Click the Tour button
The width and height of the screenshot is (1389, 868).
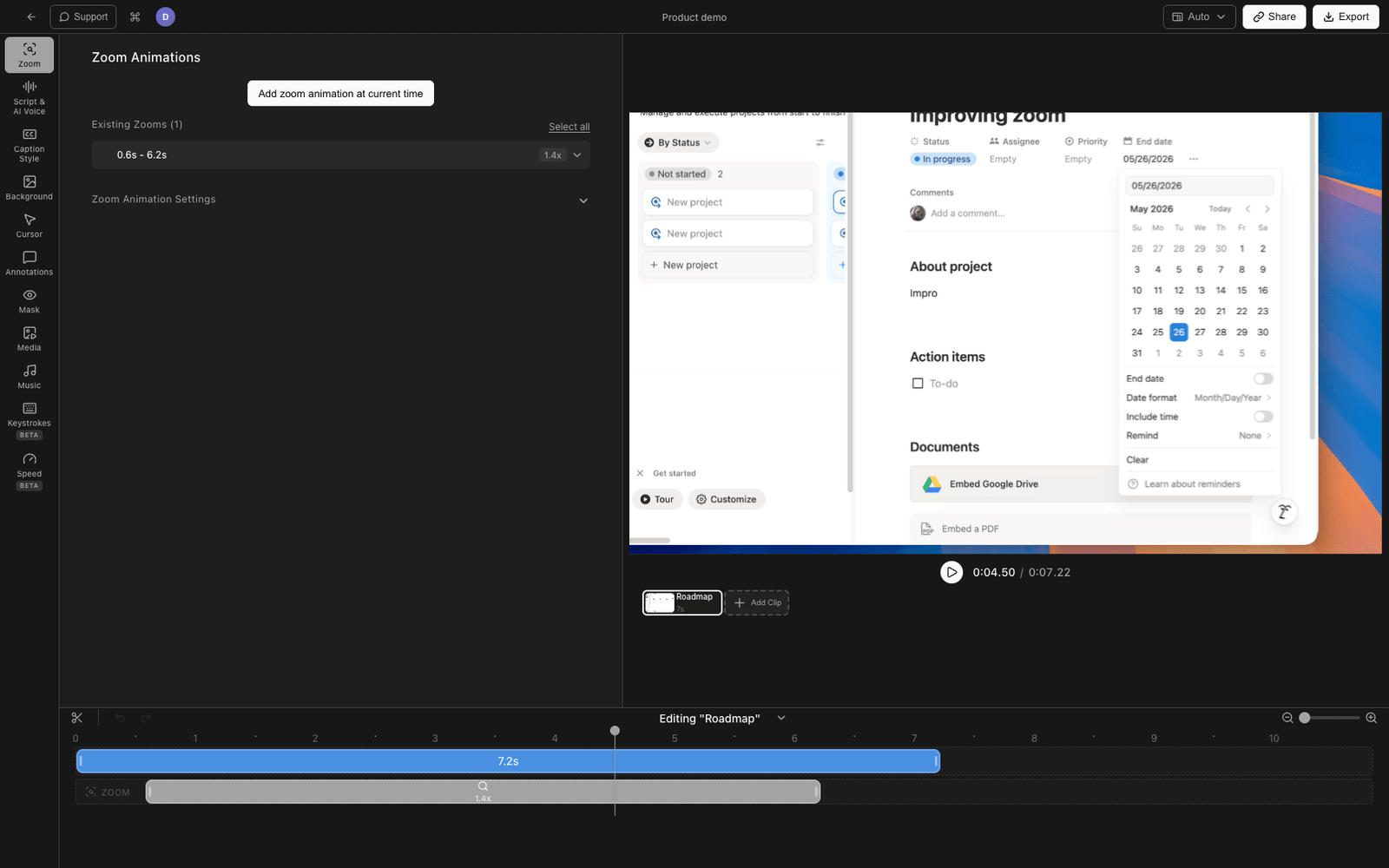click(x=657, y=499)
